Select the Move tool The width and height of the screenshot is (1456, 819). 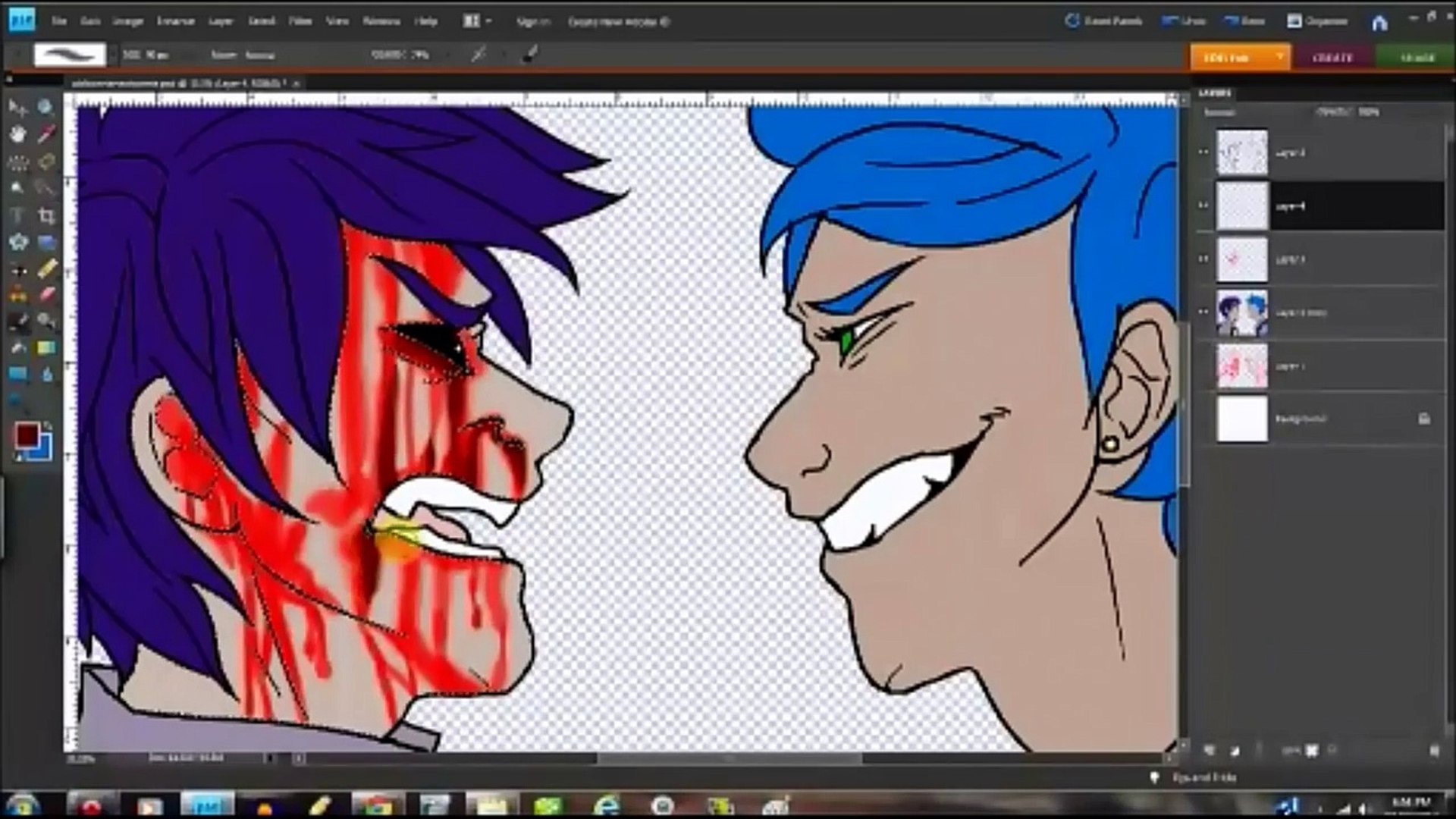click(17, 107)
